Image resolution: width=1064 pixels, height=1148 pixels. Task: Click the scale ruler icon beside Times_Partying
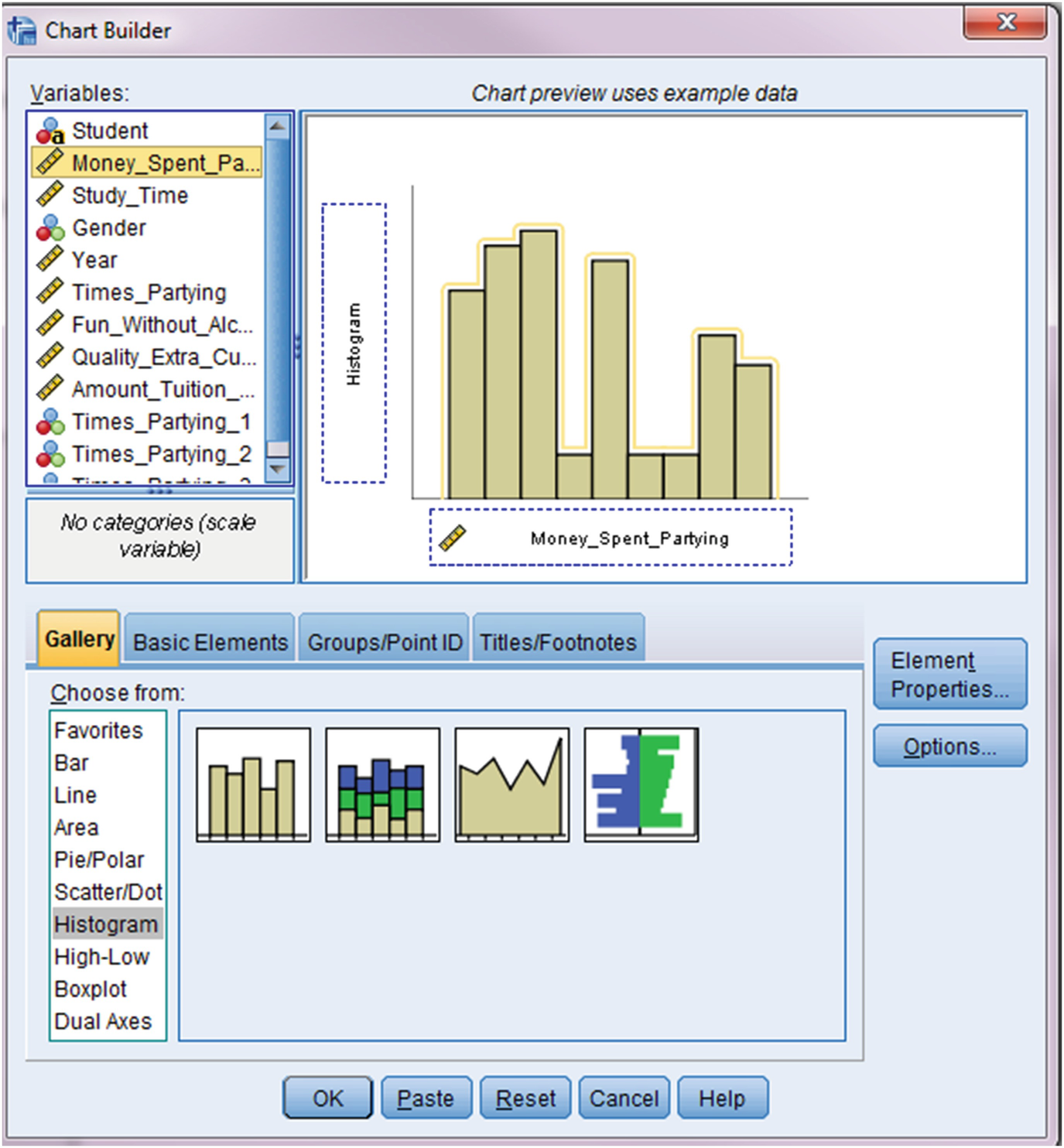pos(50,292)
